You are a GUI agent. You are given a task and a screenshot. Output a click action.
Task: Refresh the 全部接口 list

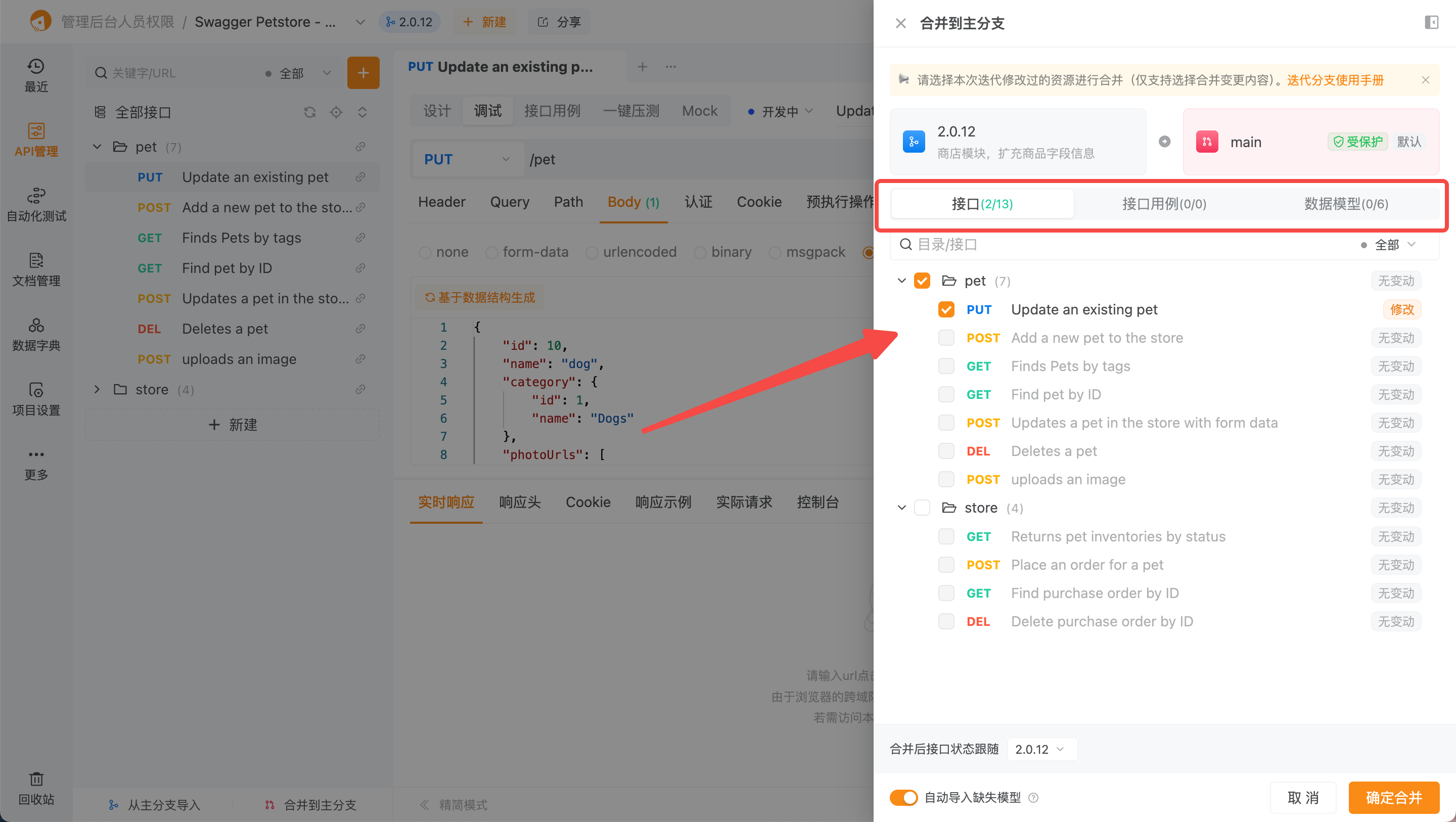coord(310,112)
